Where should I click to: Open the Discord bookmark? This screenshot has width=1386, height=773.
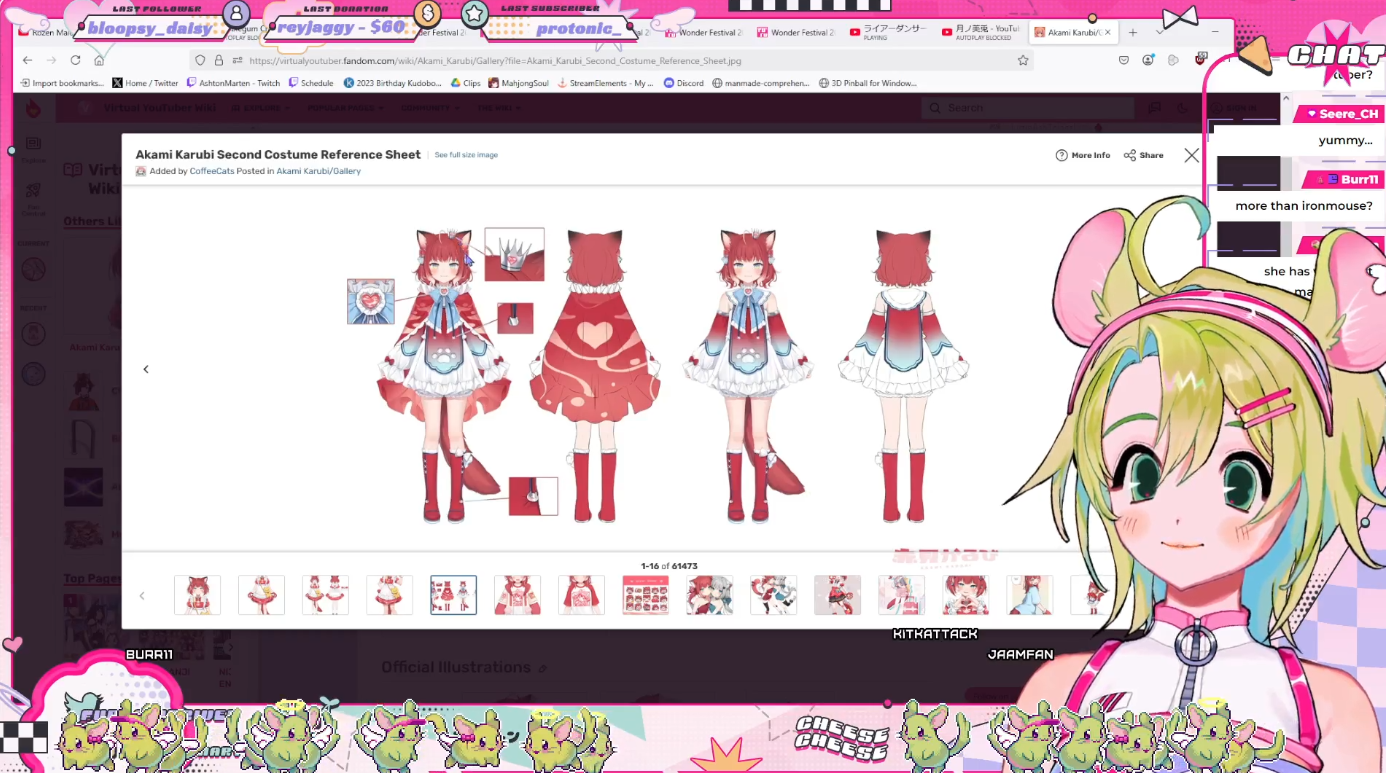pyautogui.click(x=684, y=83)
